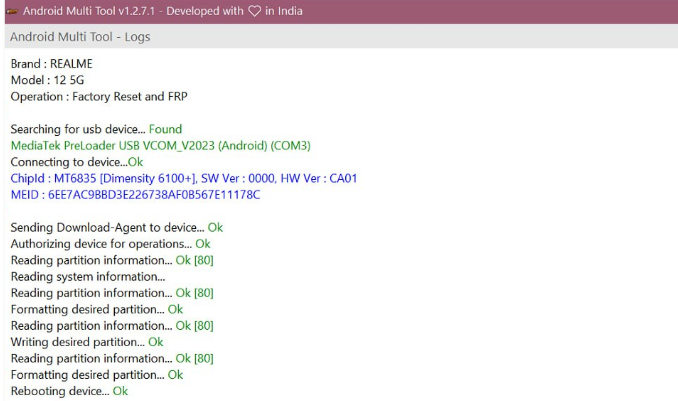The height and width of the screenshot is (401, 678).
Task: Click 'Operation : Factory Reset and FRP' line
Action: coord(99,96)
